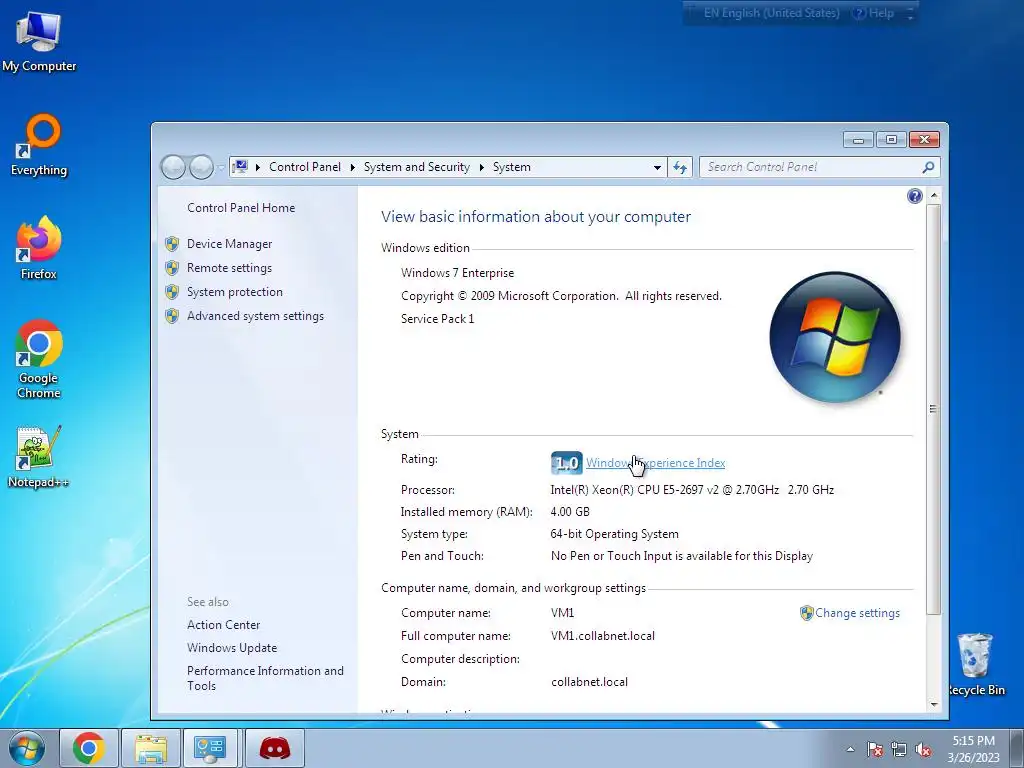This screenshot has width=1024, height=768.
Task: Open Device Manager link
Action: (x=229, y=244)
